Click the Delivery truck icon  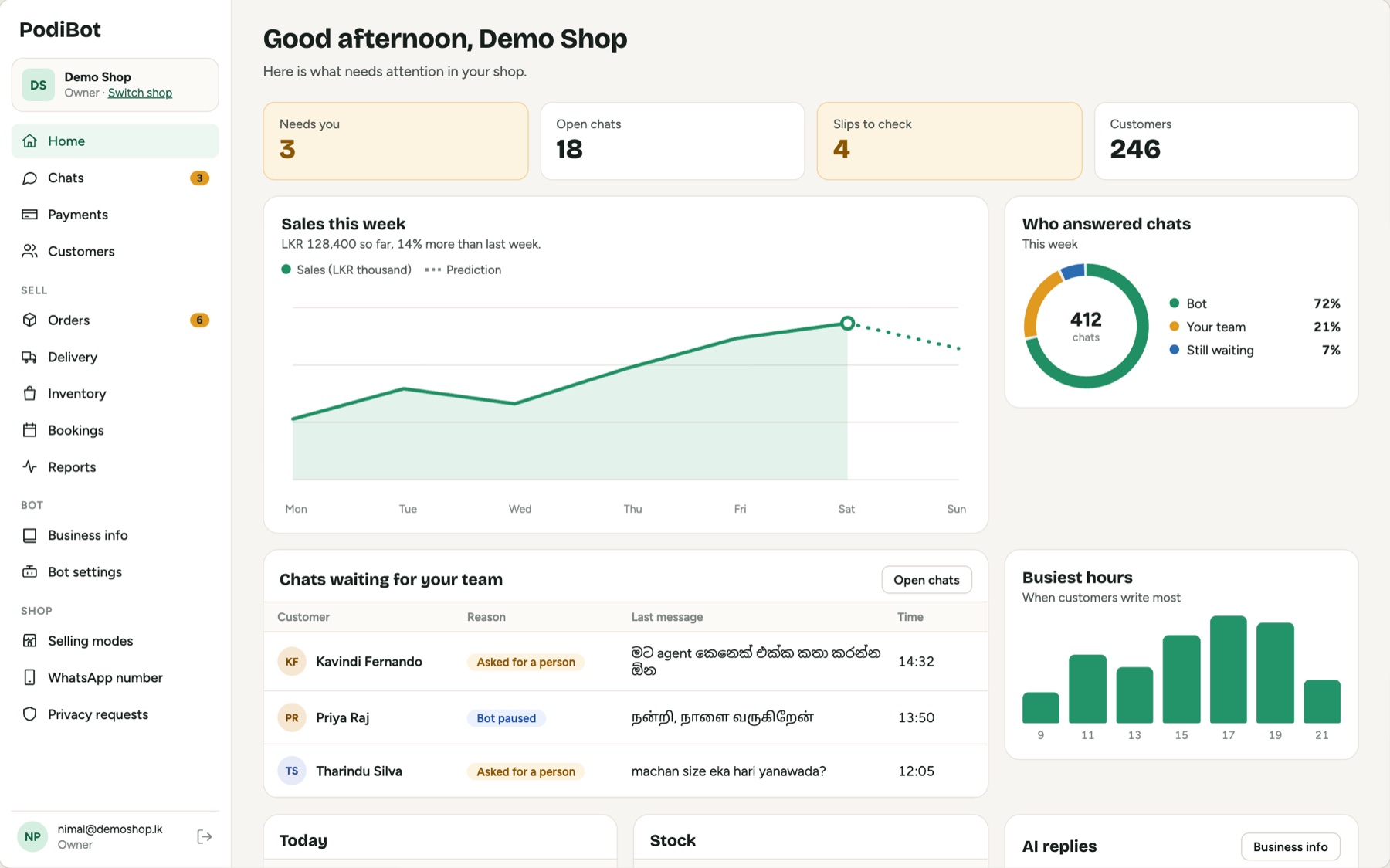coord(29,357)
